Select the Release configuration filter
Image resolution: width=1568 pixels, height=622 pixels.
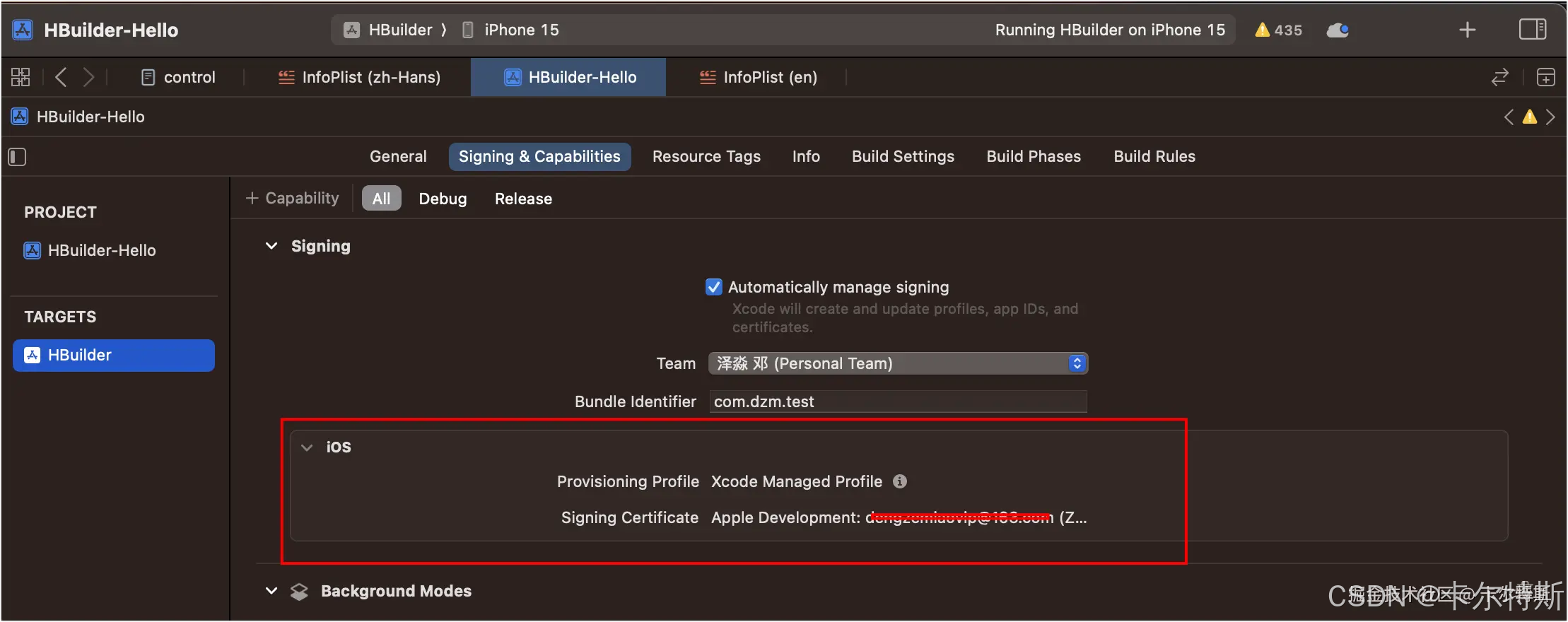pos(523,199)
